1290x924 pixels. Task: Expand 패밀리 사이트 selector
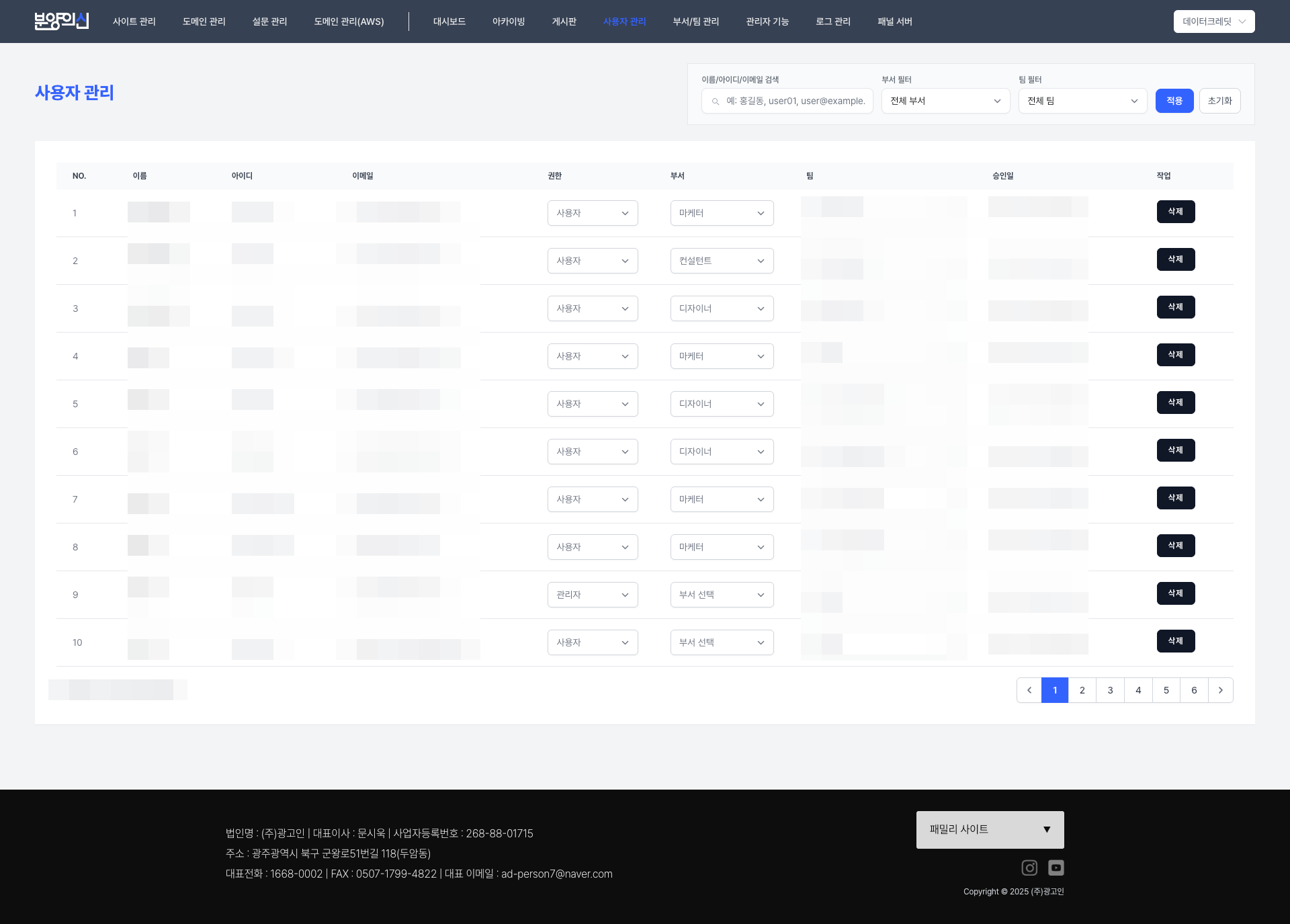pyautogui.click(x=990, y=829)
